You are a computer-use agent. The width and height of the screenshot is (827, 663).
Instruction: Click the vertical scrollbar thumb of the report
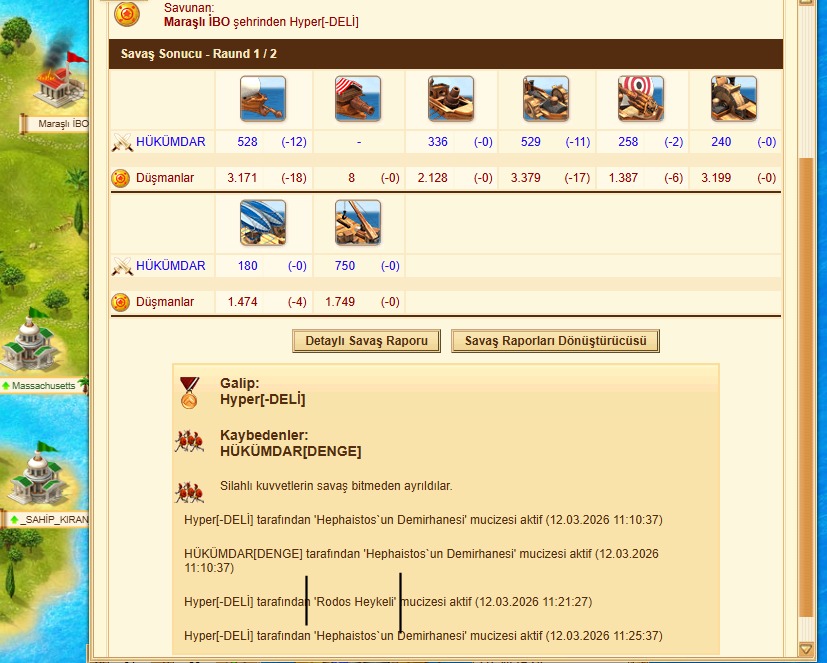pos(806,387)
